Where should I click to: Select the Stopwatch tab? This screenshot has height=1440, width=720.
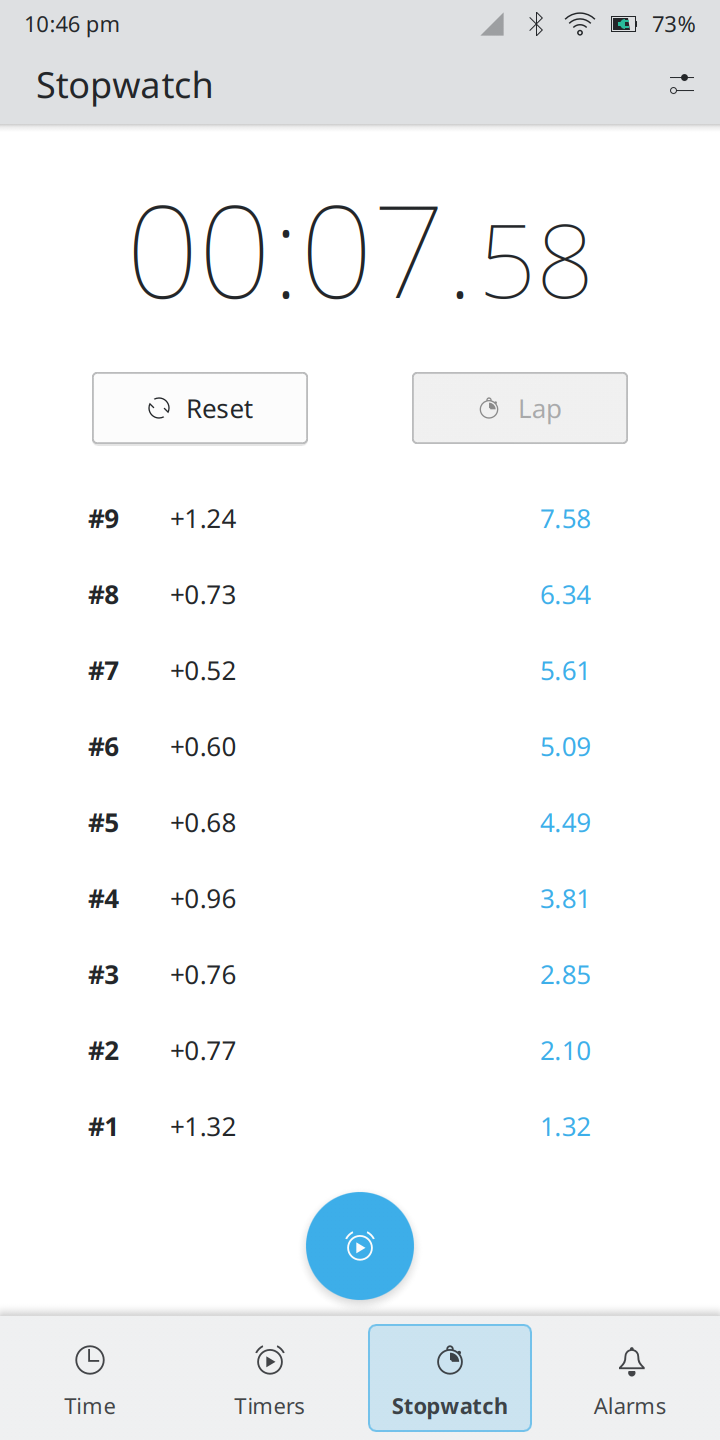450,1379
